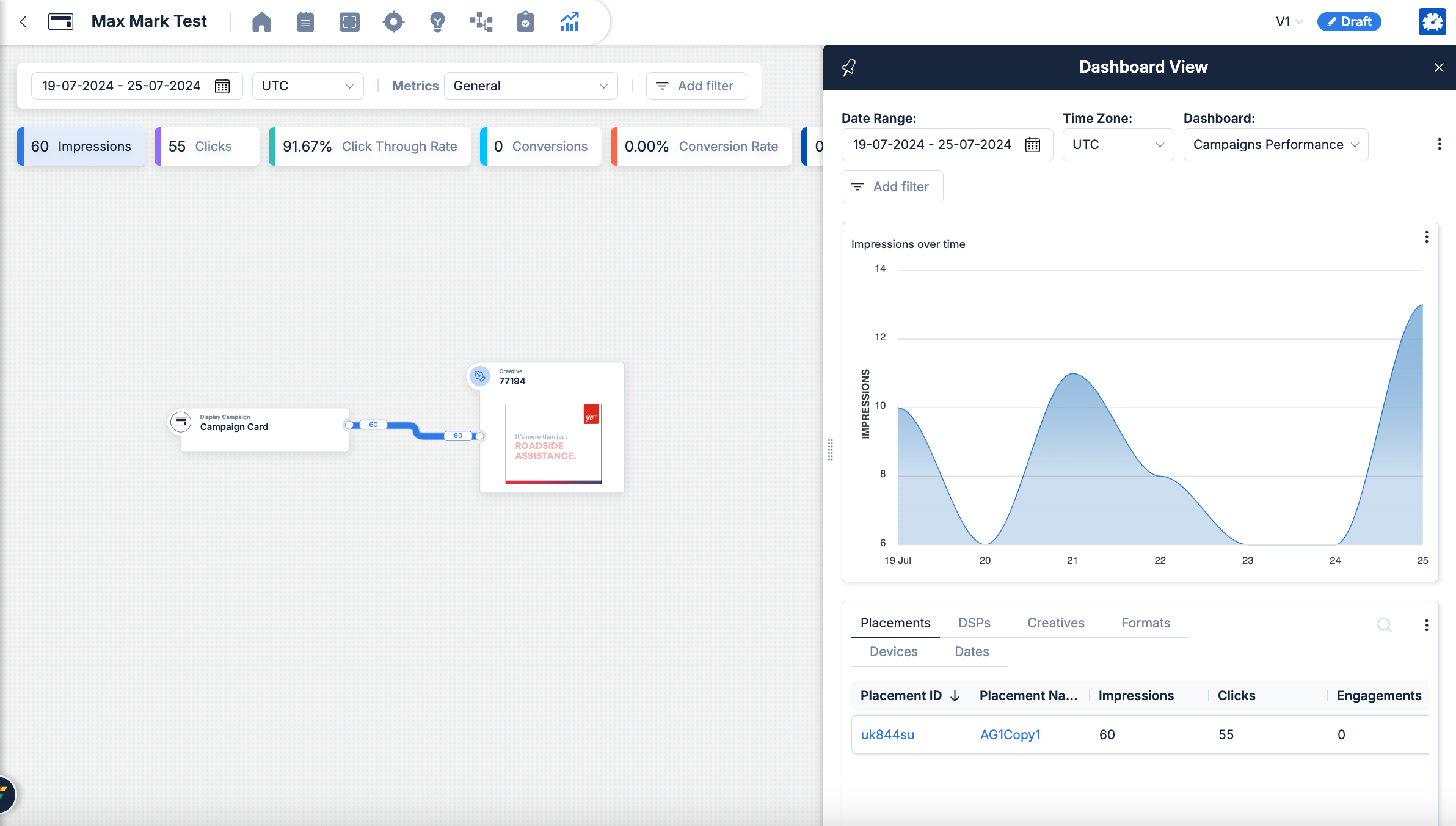
Task: Click the frame/focus square icon
Action: [x=349, y=22]
